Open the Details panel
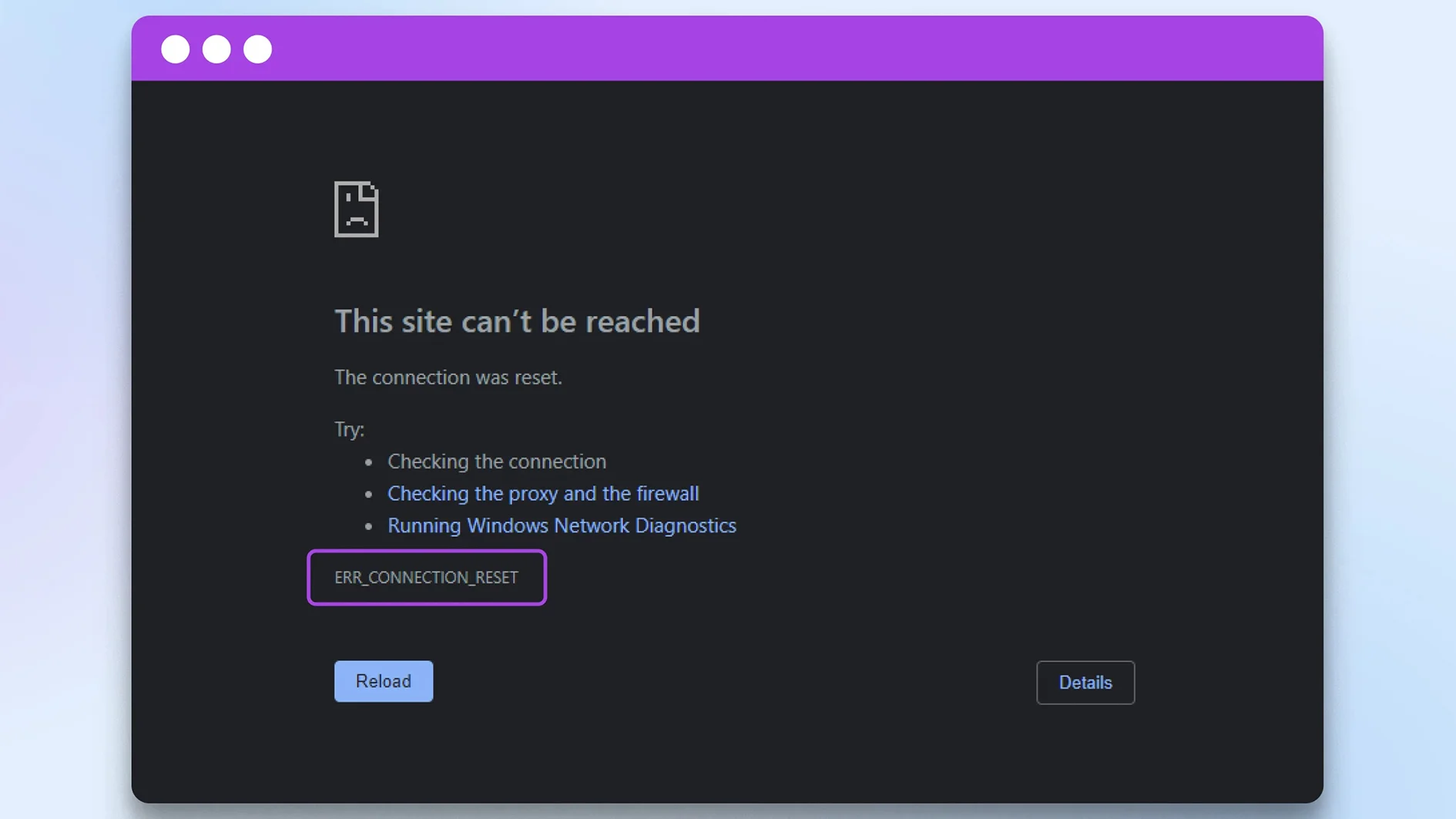 pyautogui.click(x=1085, y=683)
